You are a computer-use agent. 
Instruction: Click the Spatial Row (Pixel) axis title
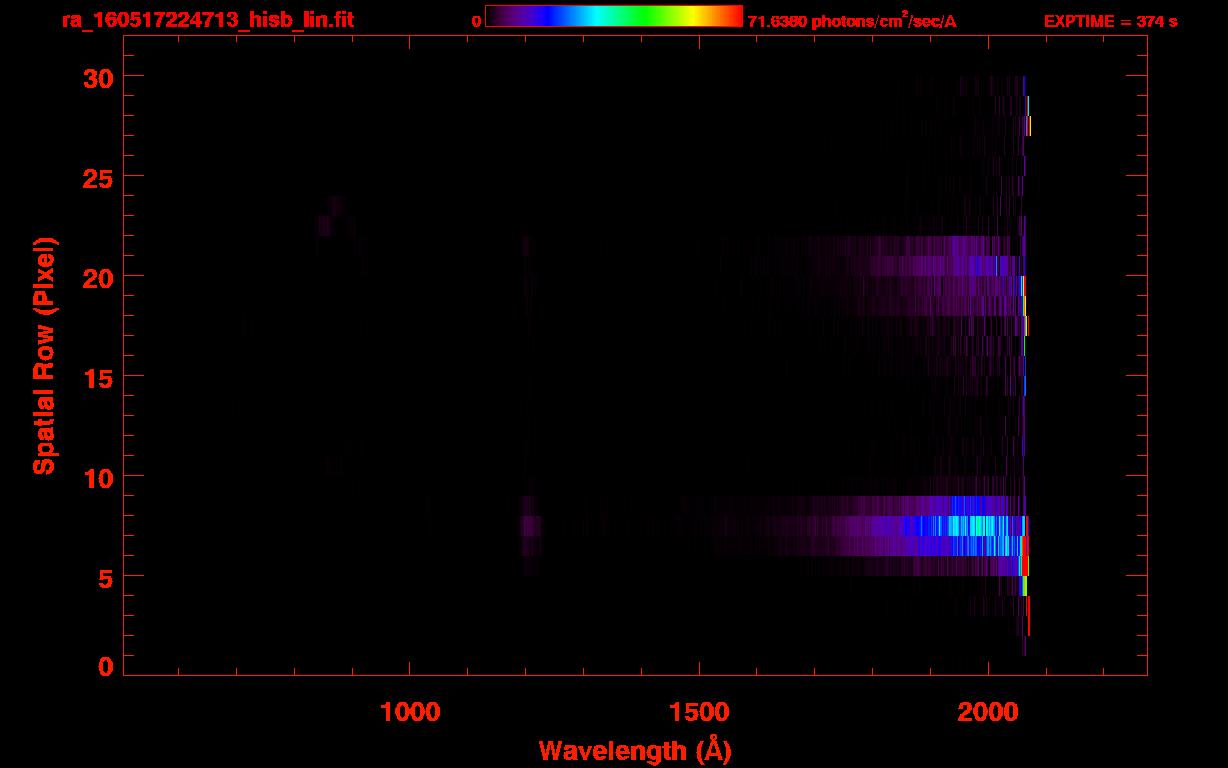click(x=44, y=355)
